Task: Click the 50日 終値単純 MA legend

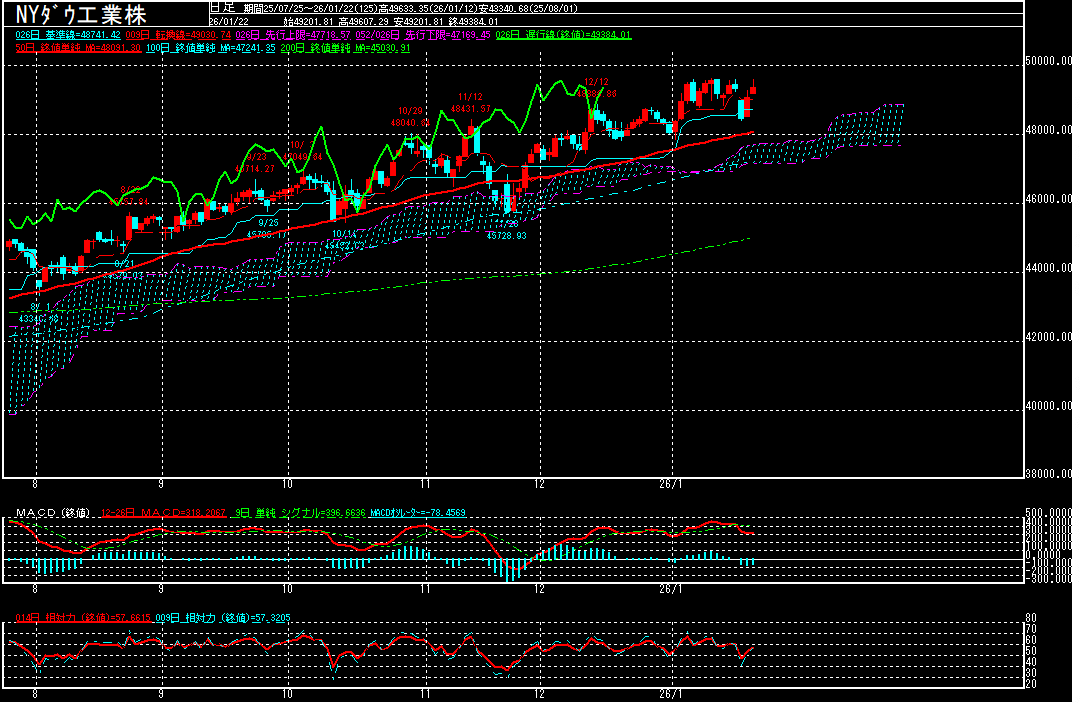Action: (77, 47)
